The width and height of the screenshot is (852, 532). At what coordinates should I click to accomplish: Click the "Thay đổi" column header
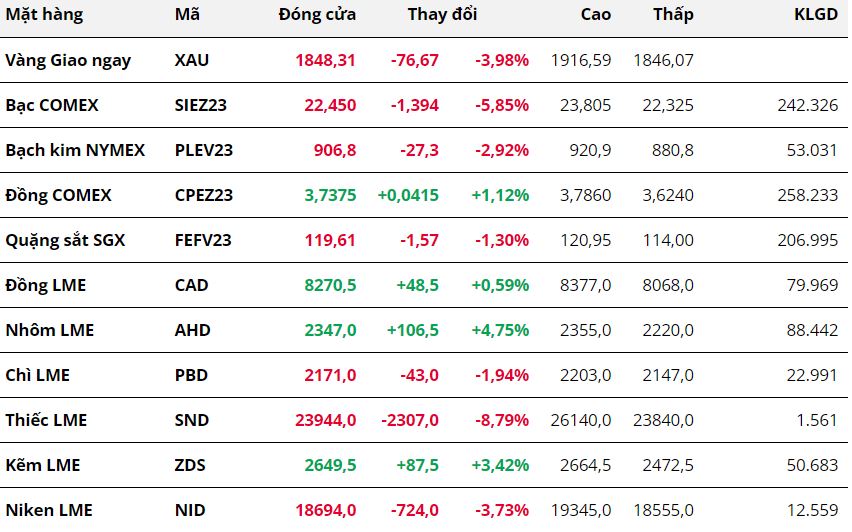442,15
